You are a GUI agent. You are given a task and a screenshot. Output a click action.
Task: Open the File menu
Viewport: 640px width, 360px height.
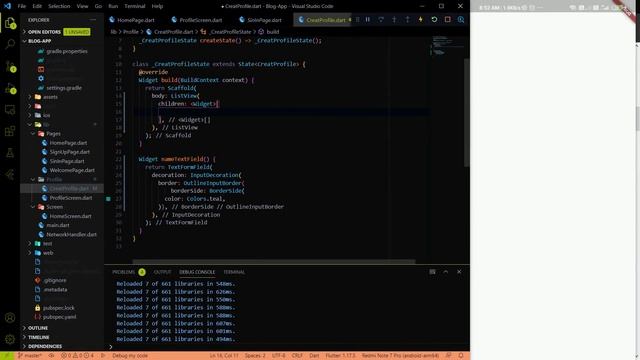tap(22, 6)
